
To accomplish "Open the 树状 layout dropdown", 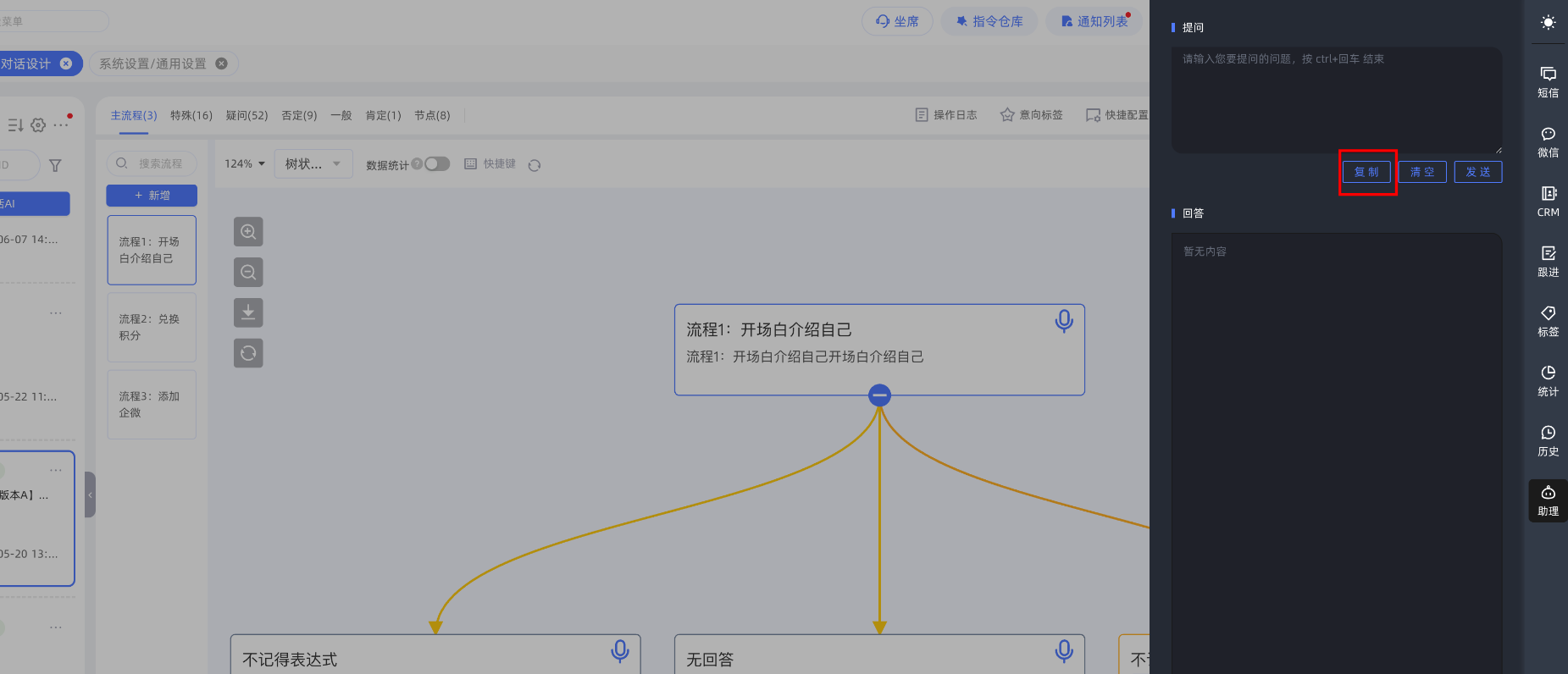I will click(x=313, y=164).
